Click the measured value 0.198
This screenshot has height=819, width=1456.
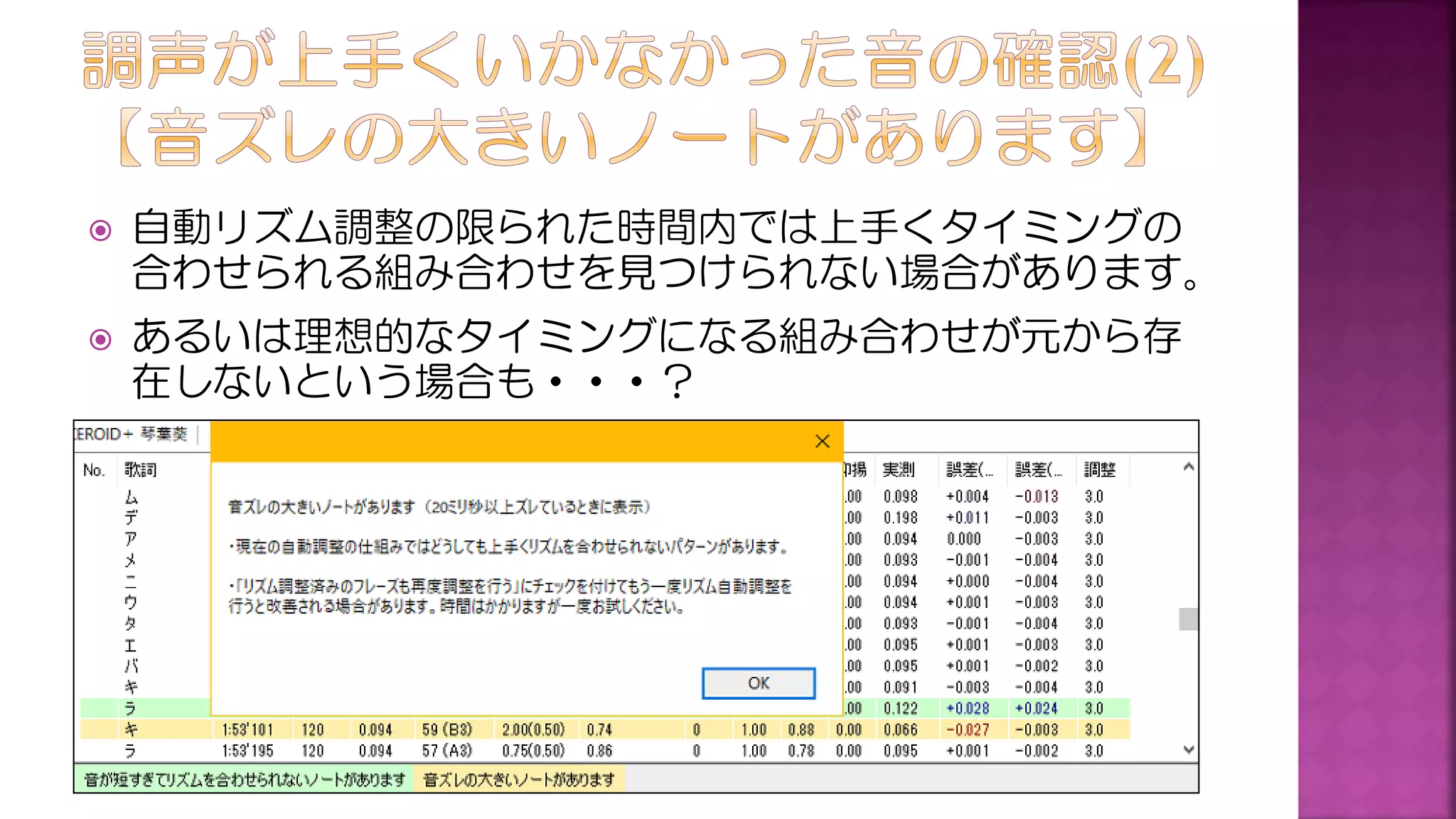pos(901,518)
